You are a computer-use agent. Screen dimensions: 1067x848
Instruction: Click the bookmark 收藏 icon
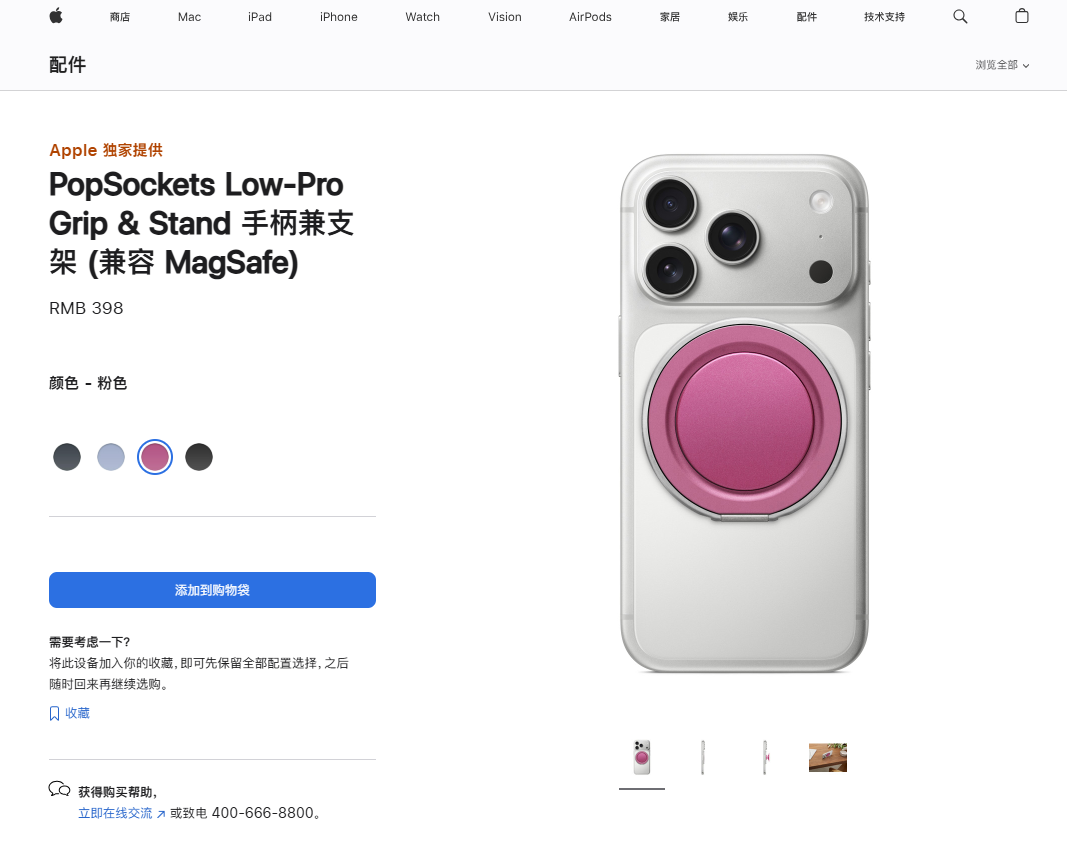point(54,713)
